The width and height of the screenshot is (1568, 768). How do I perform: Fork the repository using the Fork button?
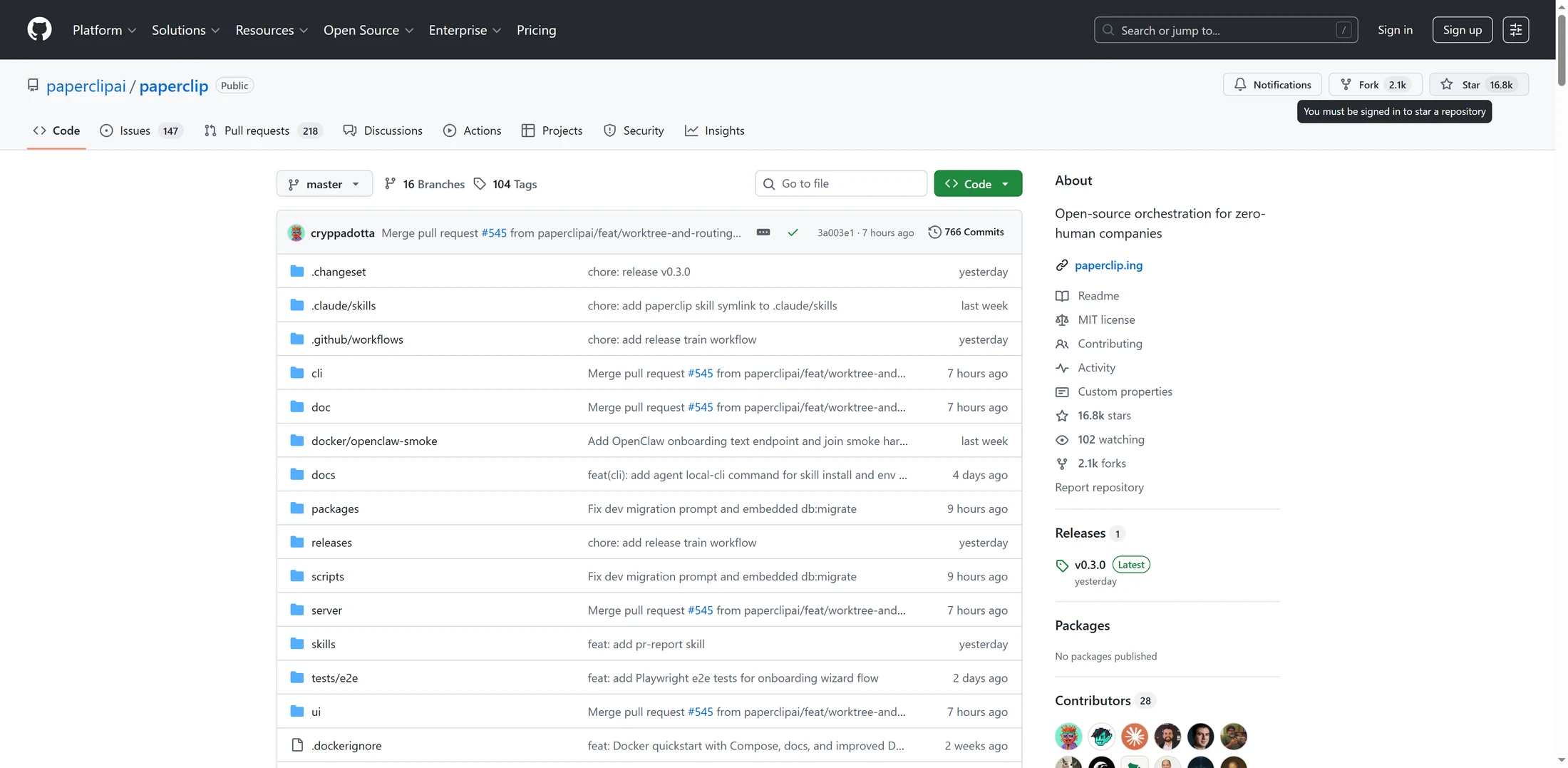coord(1376,85)
